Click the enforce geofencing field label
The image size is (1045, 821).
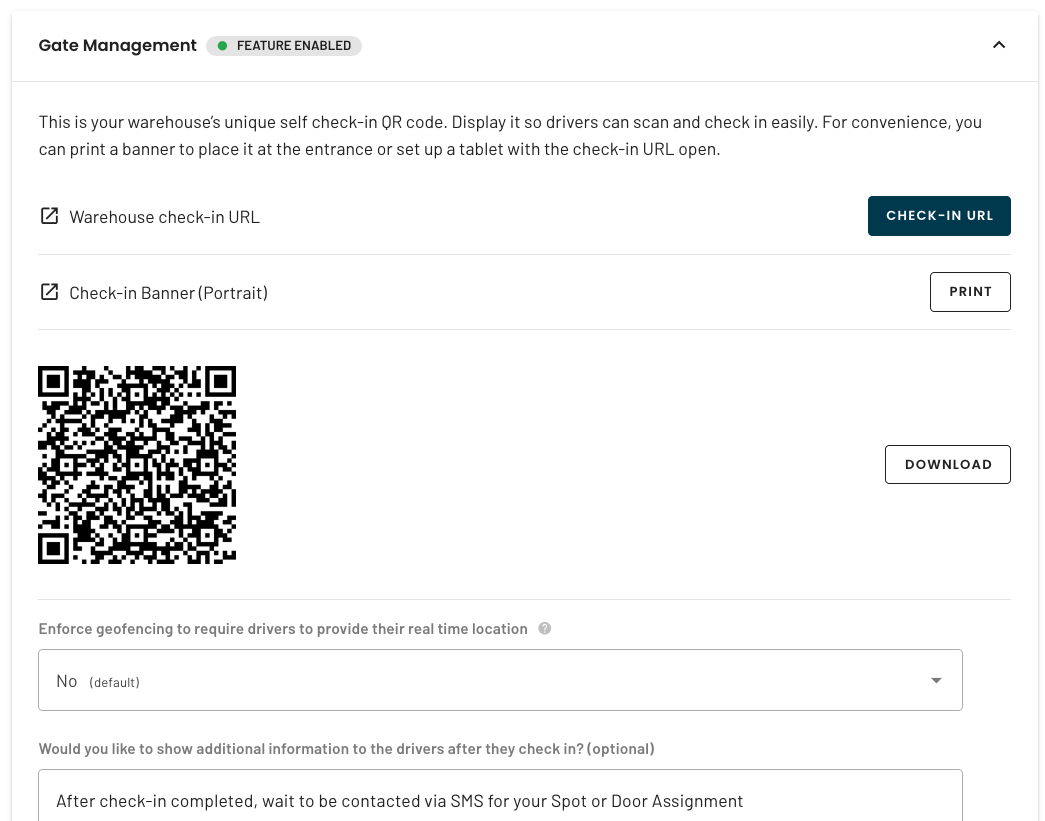coord(283,629)
